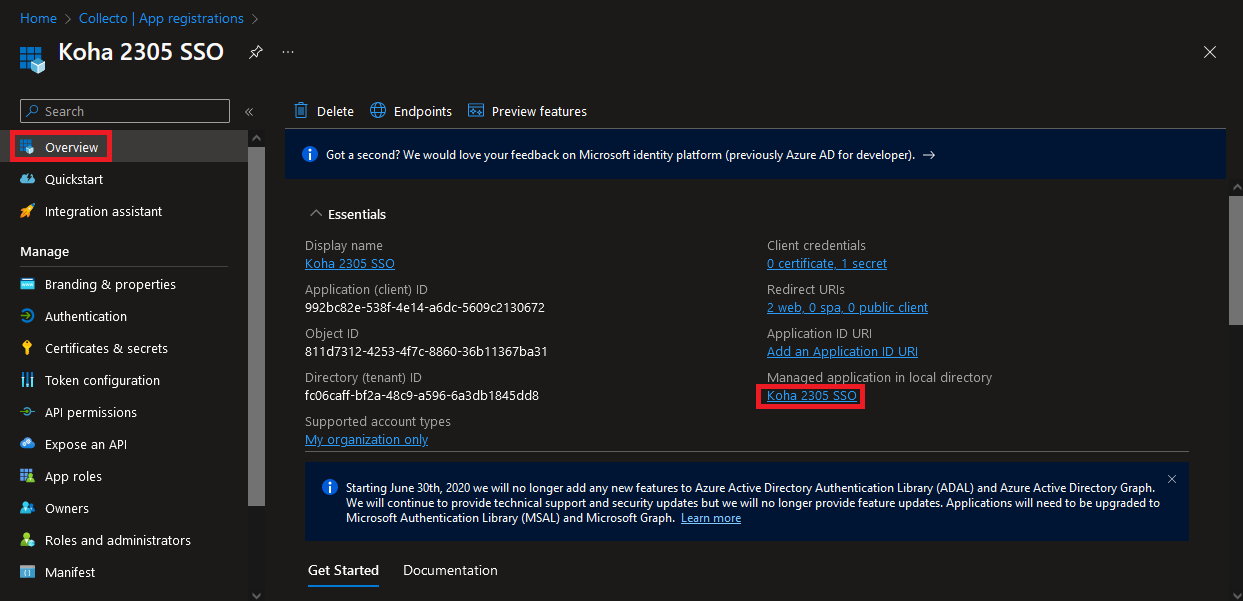This screenshot has width=1243, height=601.
Task: Open Managed application Koha 2305 SSO link
Action: (811, 396)
